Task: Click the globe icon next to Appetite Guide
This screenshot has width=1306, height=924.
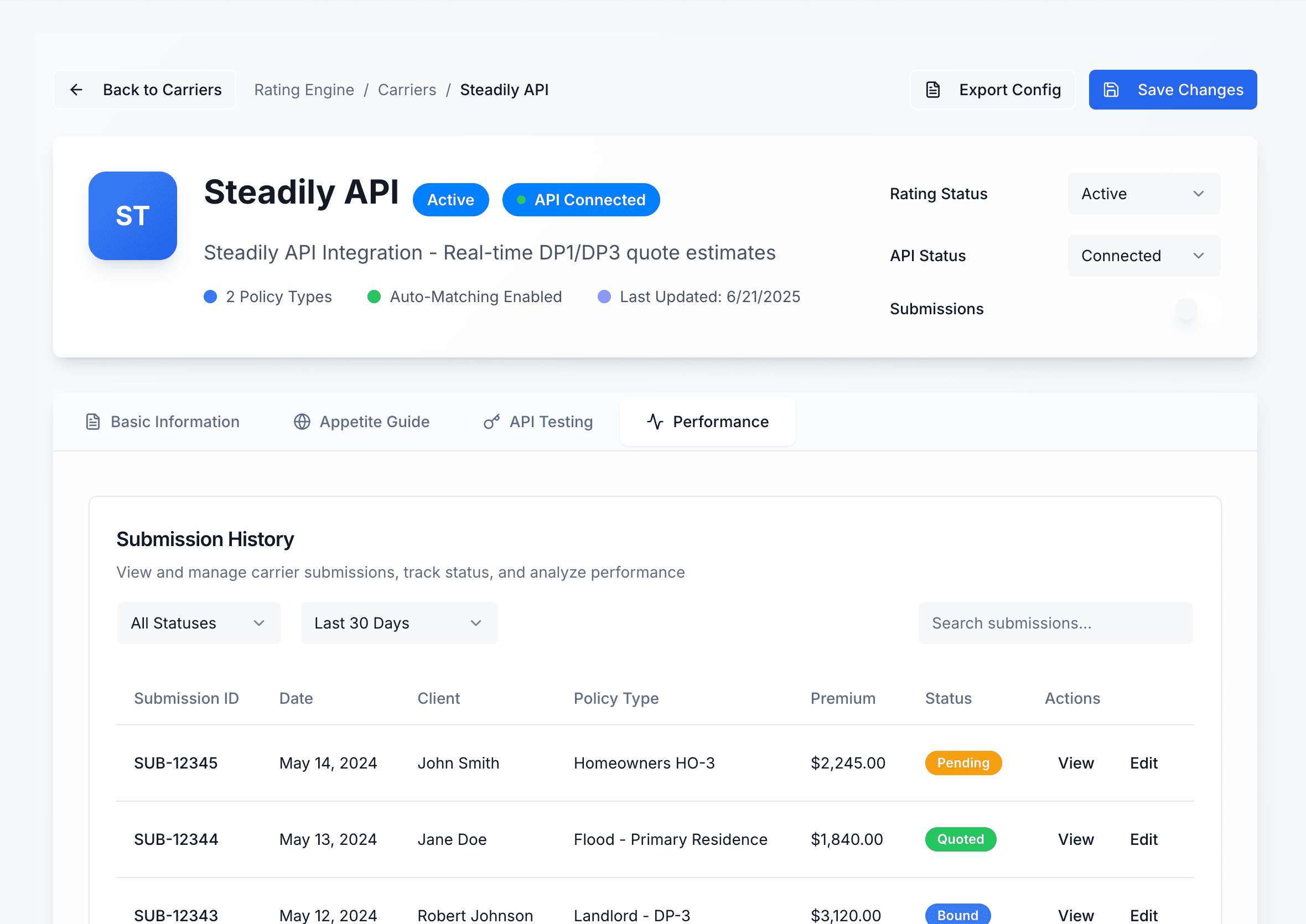Action: [x=302, y=422]
